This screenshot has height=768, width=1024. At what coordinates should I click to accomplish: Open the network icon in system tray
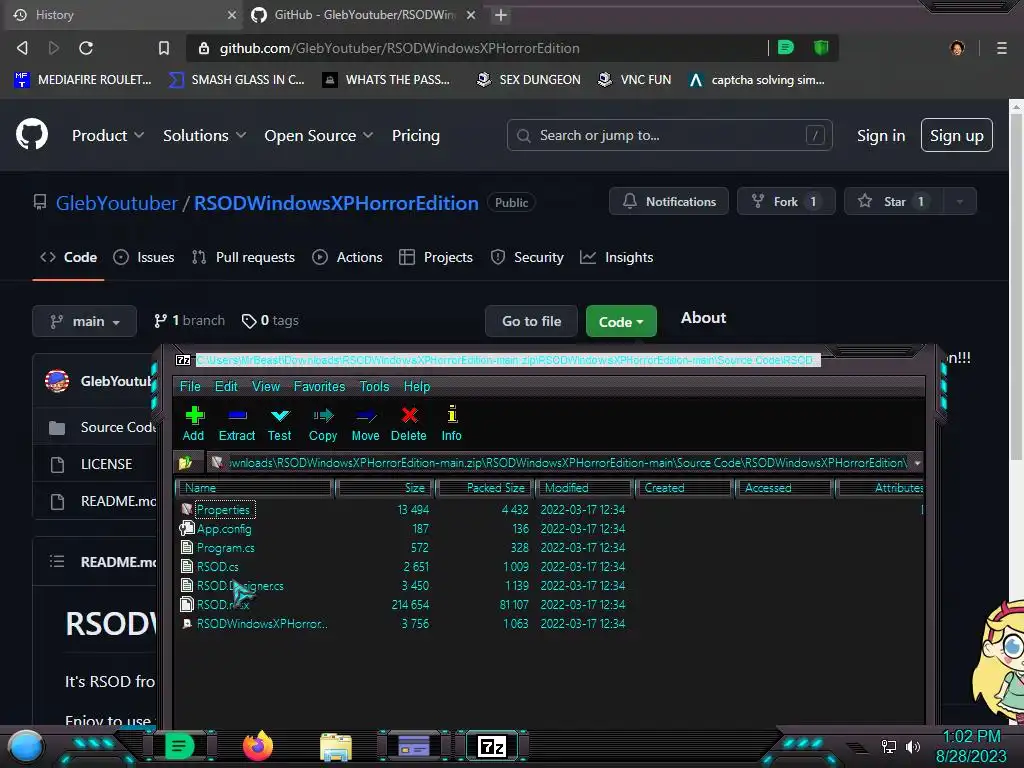[x=889, y=746]
